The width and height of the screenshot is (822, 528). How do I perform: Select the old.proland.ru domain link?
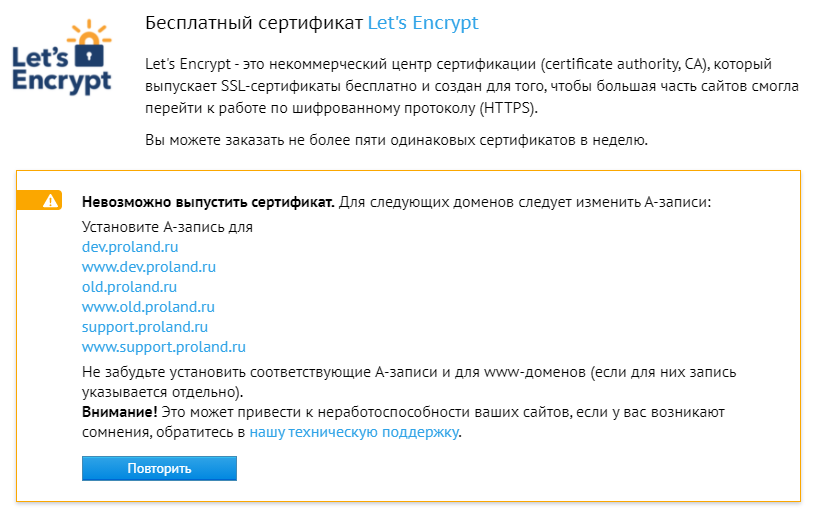tap(129, 287)
